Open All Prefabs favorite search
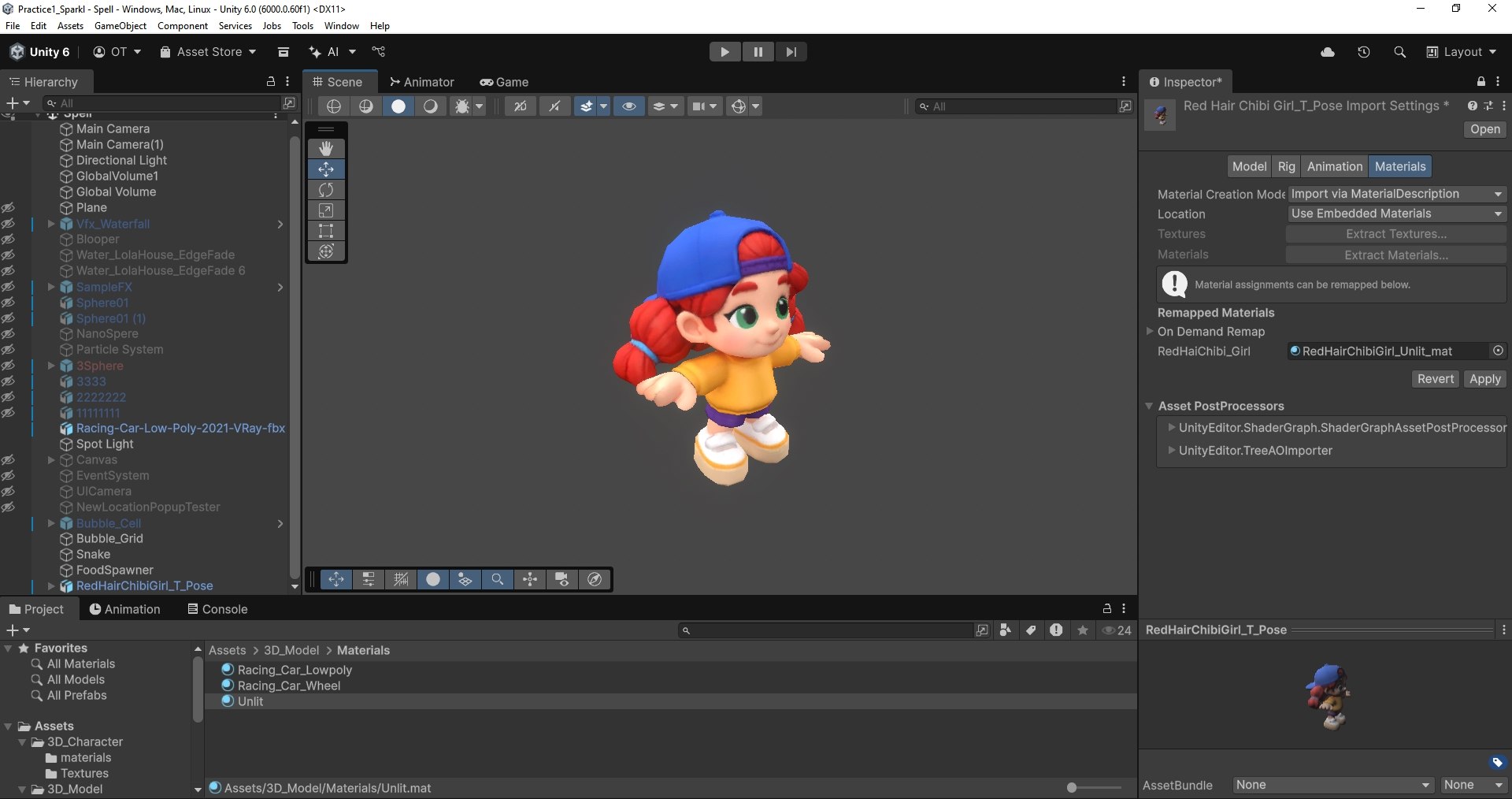The width and height of the screenshot is (1512, 799). tap(76, 696)
